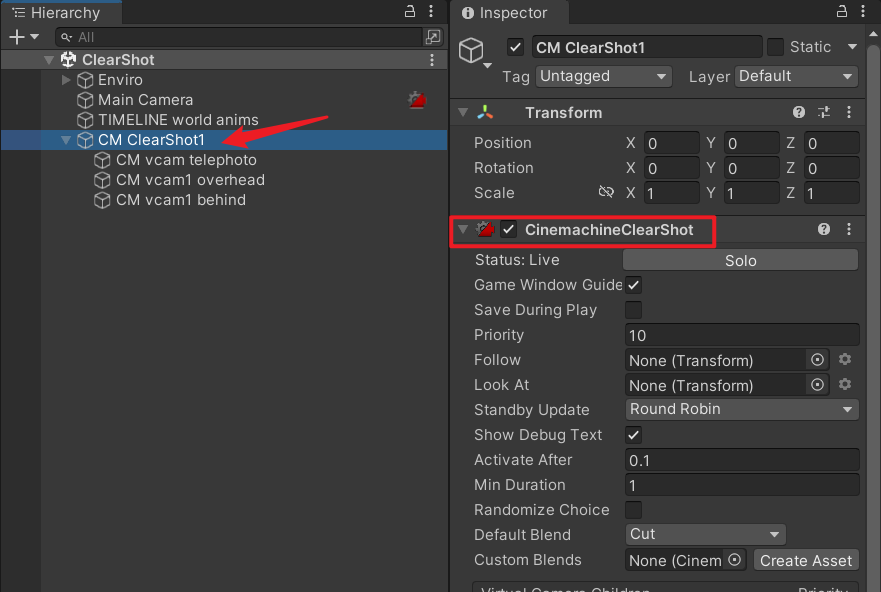881x592 pixels.
Task: Collapse the Transform component foldout
Action: (x=463, y=112)
